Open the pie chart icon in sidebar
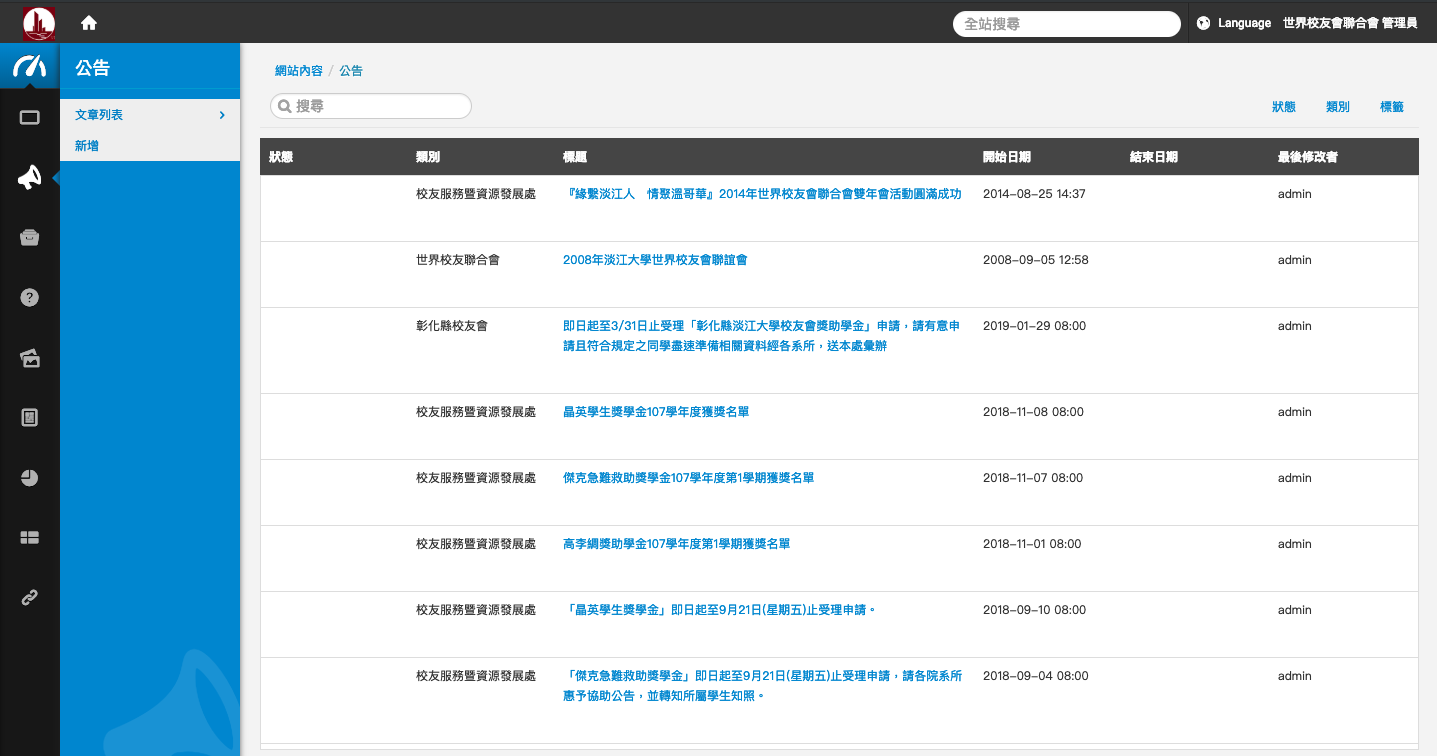The height and width of the screenshot is (756, 1437). (29, 477)
